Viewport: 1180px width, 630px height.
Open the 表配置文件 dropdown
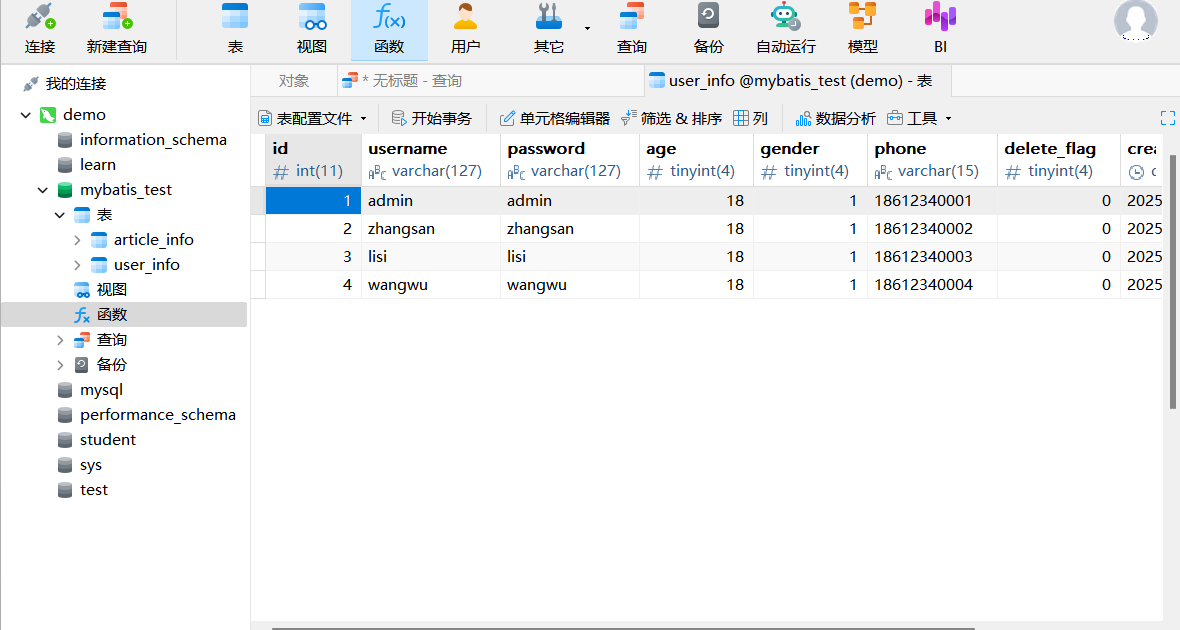pyautogui.click(x=313, y=118)
